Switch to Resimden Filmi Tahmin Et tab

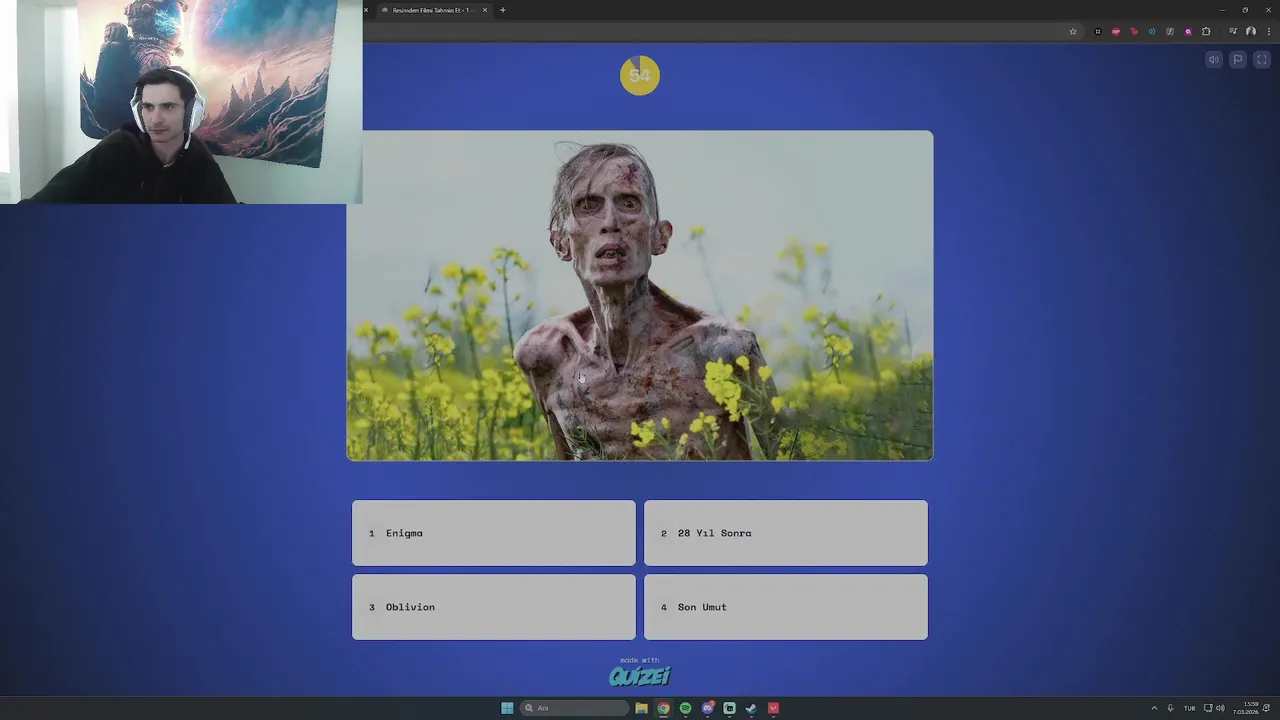[x=431, y=10]
